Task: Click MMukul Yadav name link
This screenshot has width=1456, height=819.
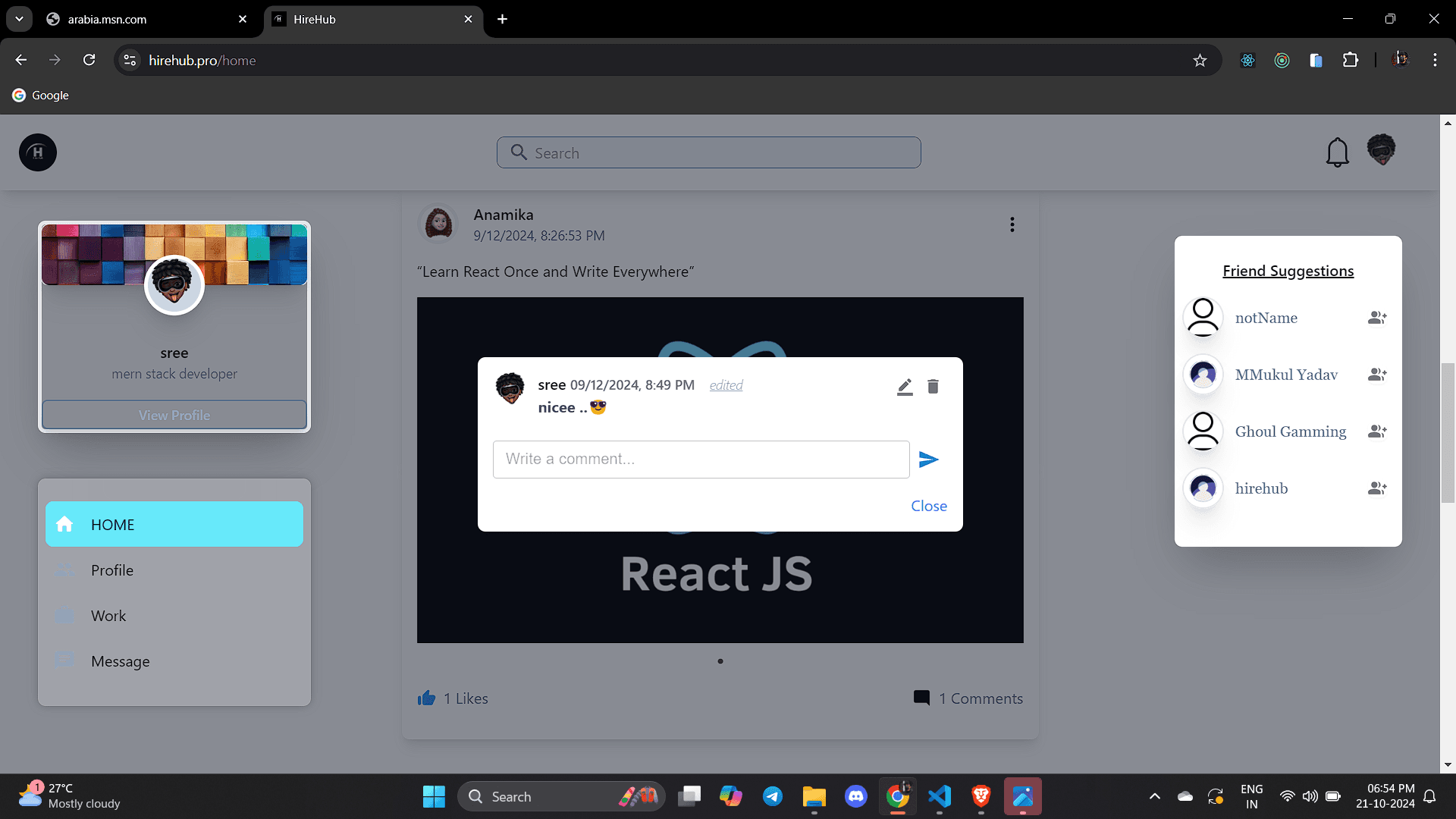Action: click(1286, 375)
